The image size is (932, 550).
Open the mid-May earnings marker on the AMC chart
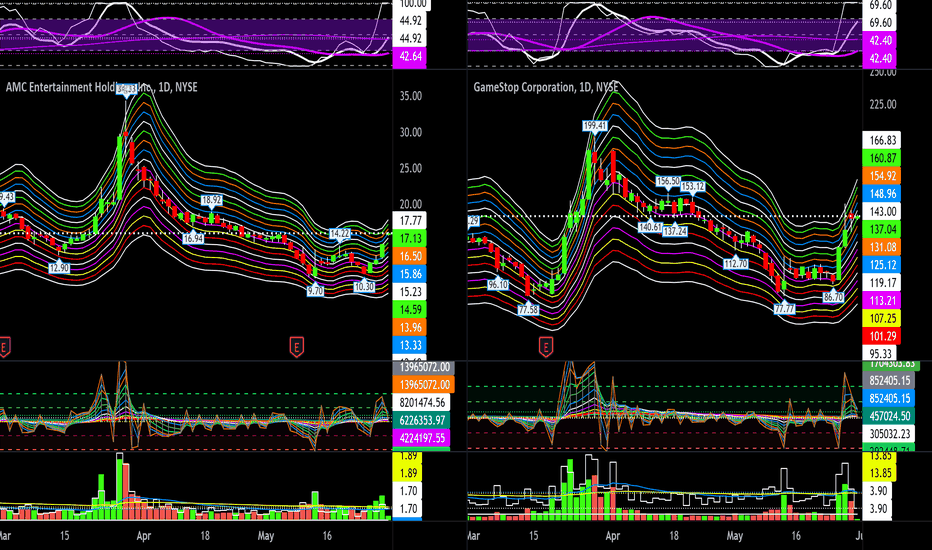[x=297, y=346]
